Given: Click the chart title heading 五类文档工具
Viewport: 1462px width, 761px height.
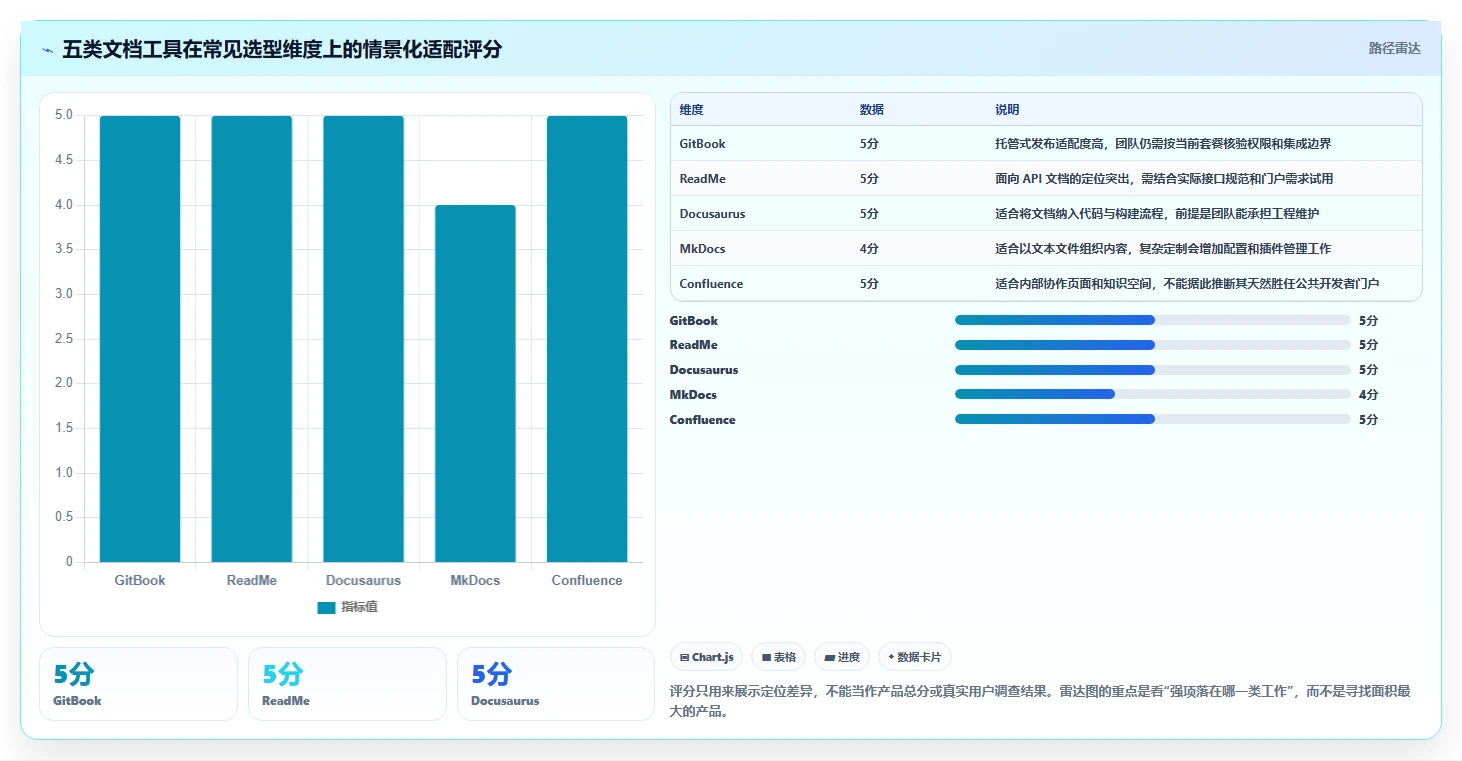Looking at the screenshot, I should coord(282,50).
